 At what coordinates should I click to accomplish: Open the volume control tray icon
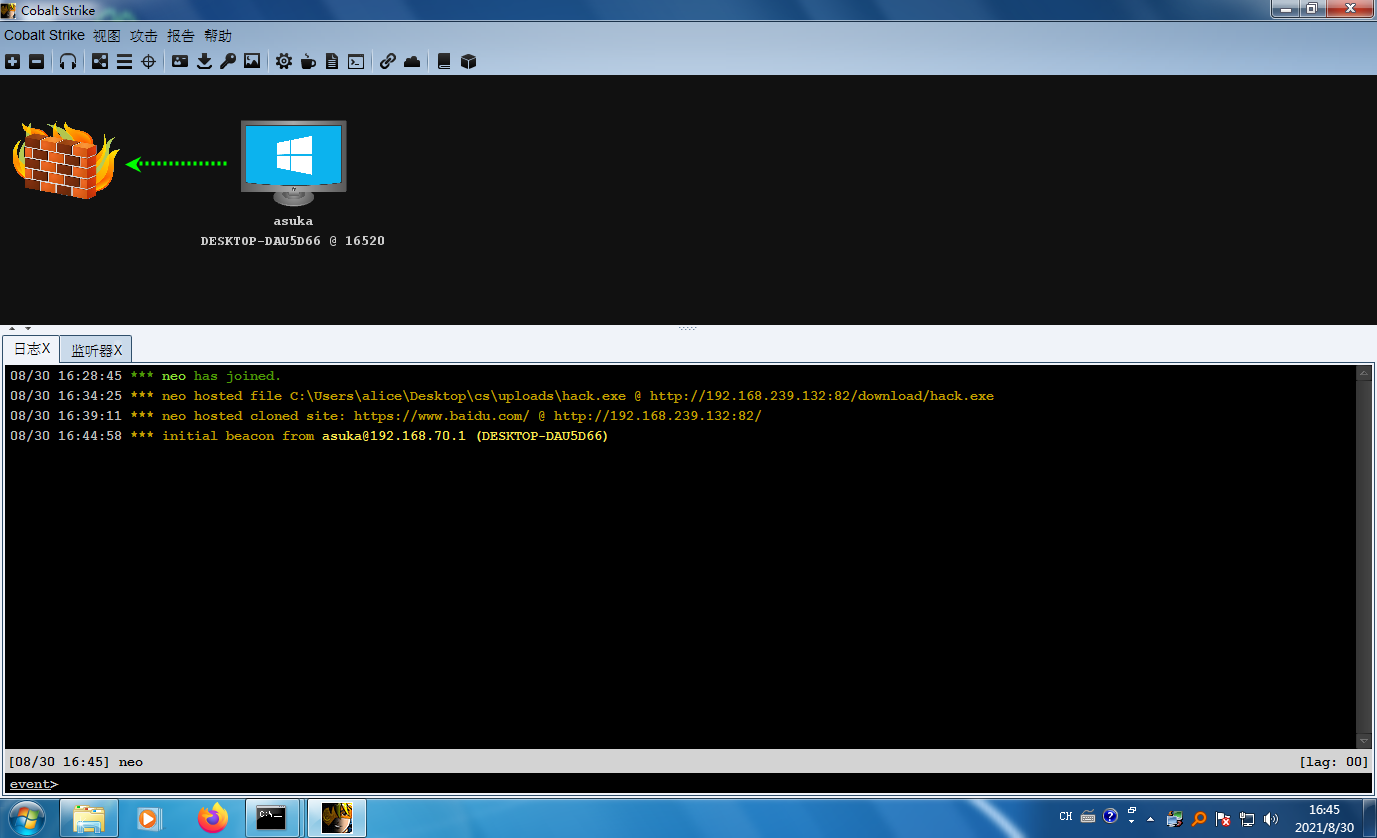coord(1271,818)
